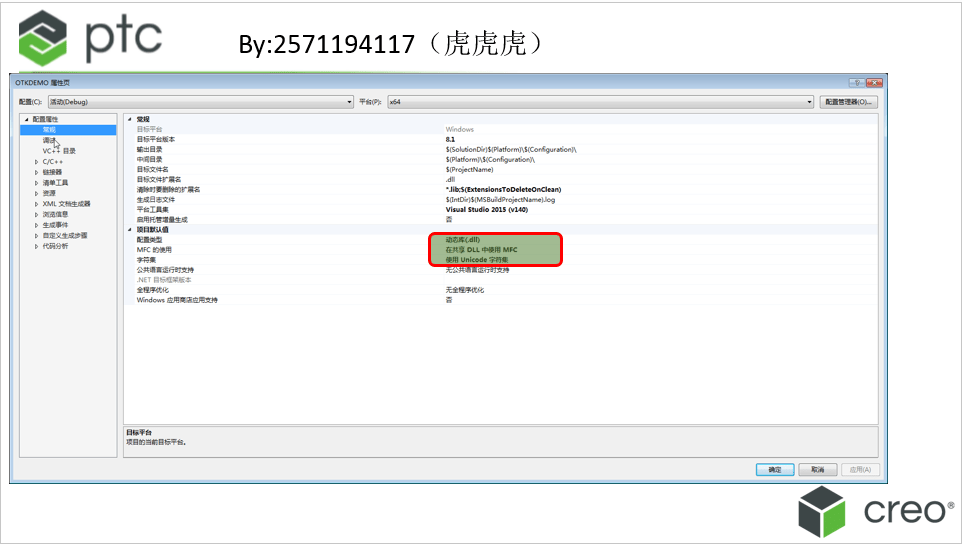This screenshot has height=544, width=962.
Task: Click the 取消 button
Action: [x=817, y=470]
